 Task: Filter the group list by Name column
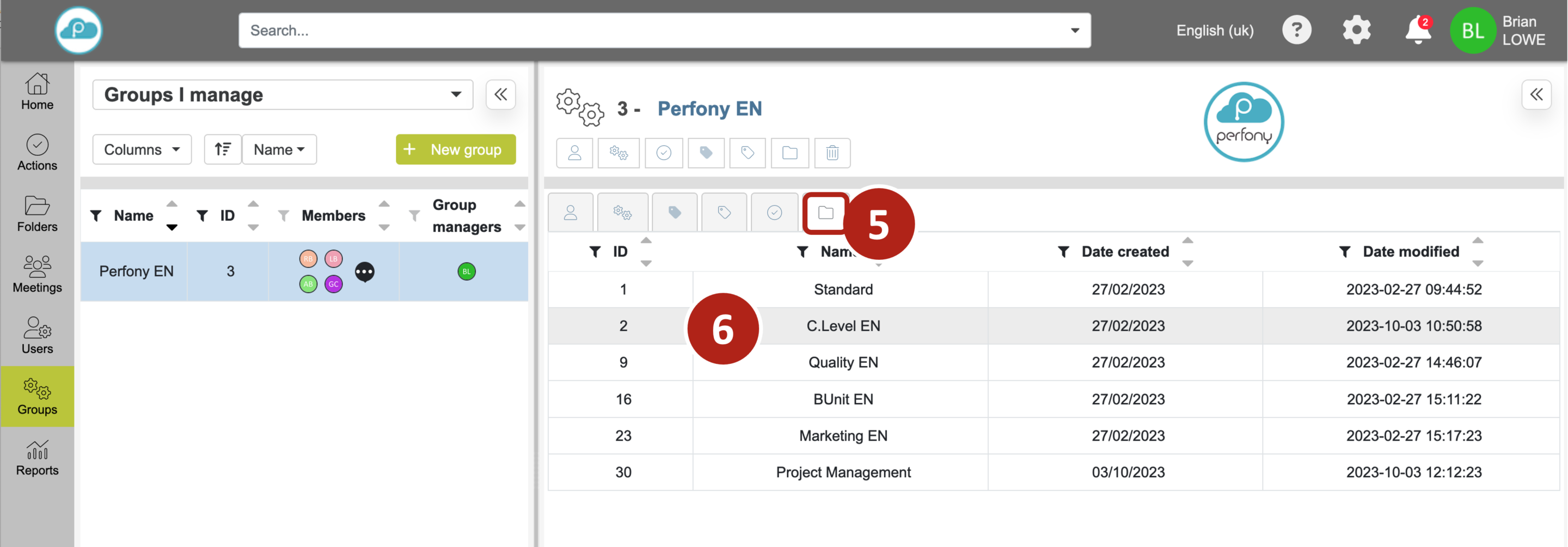click(x=96, y=216)
